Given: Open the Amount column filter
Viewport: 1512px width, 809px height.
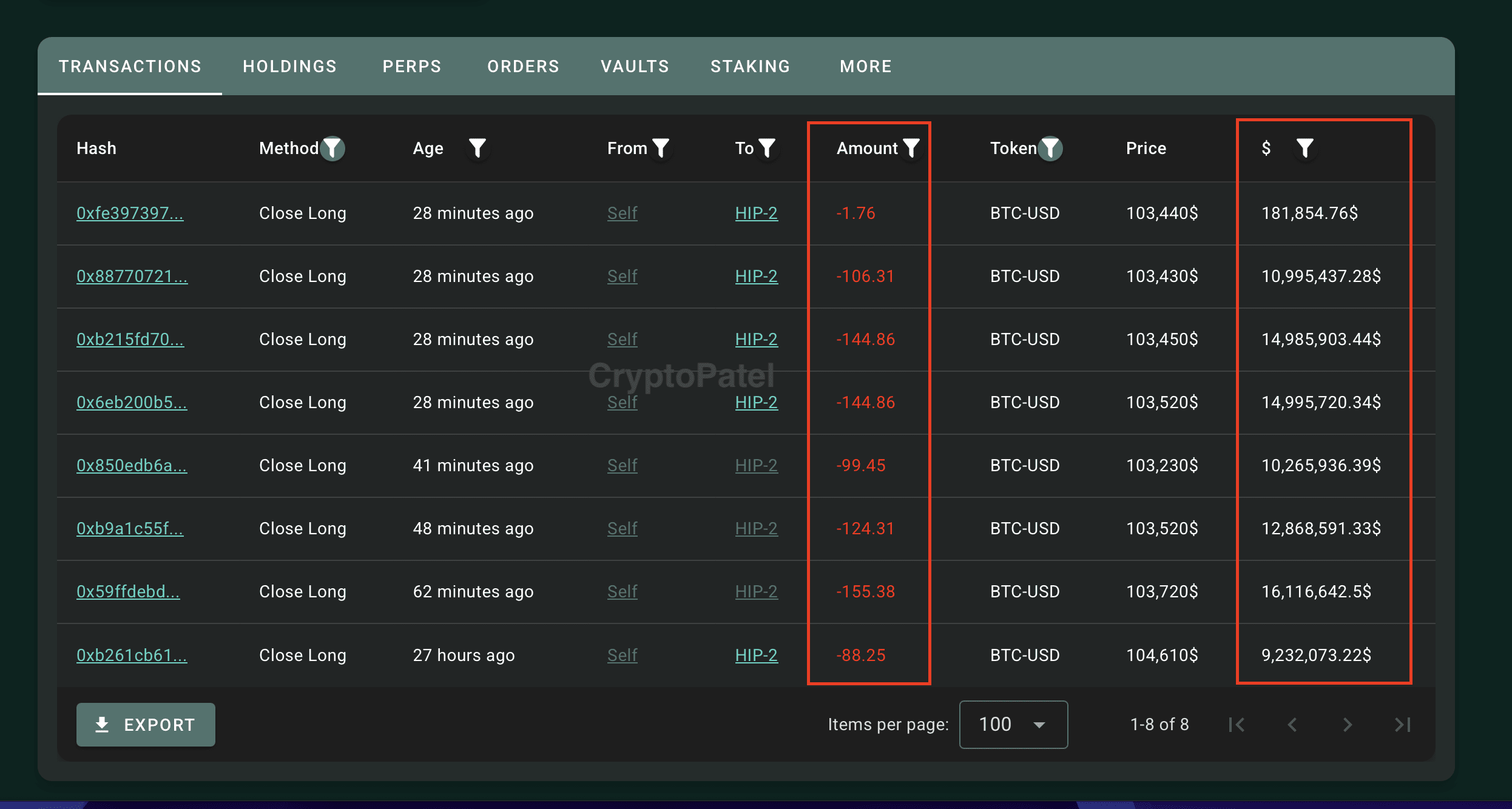Looking at the screenshot, I should pyautogui.click(x=911, y=148).
